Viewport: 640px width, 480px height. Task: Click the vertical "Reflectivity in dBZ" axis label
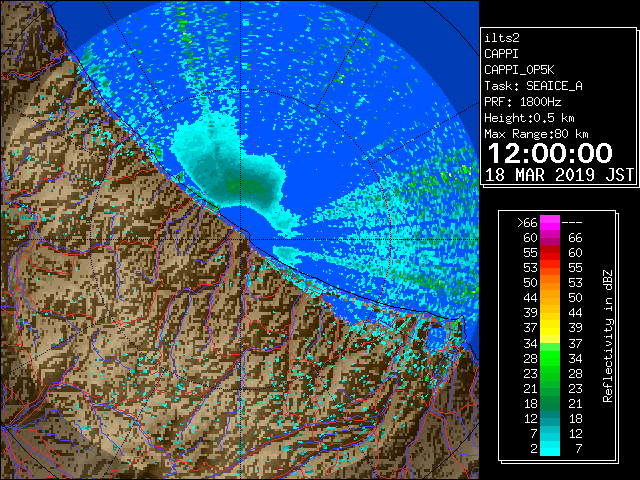coord(607,336)
